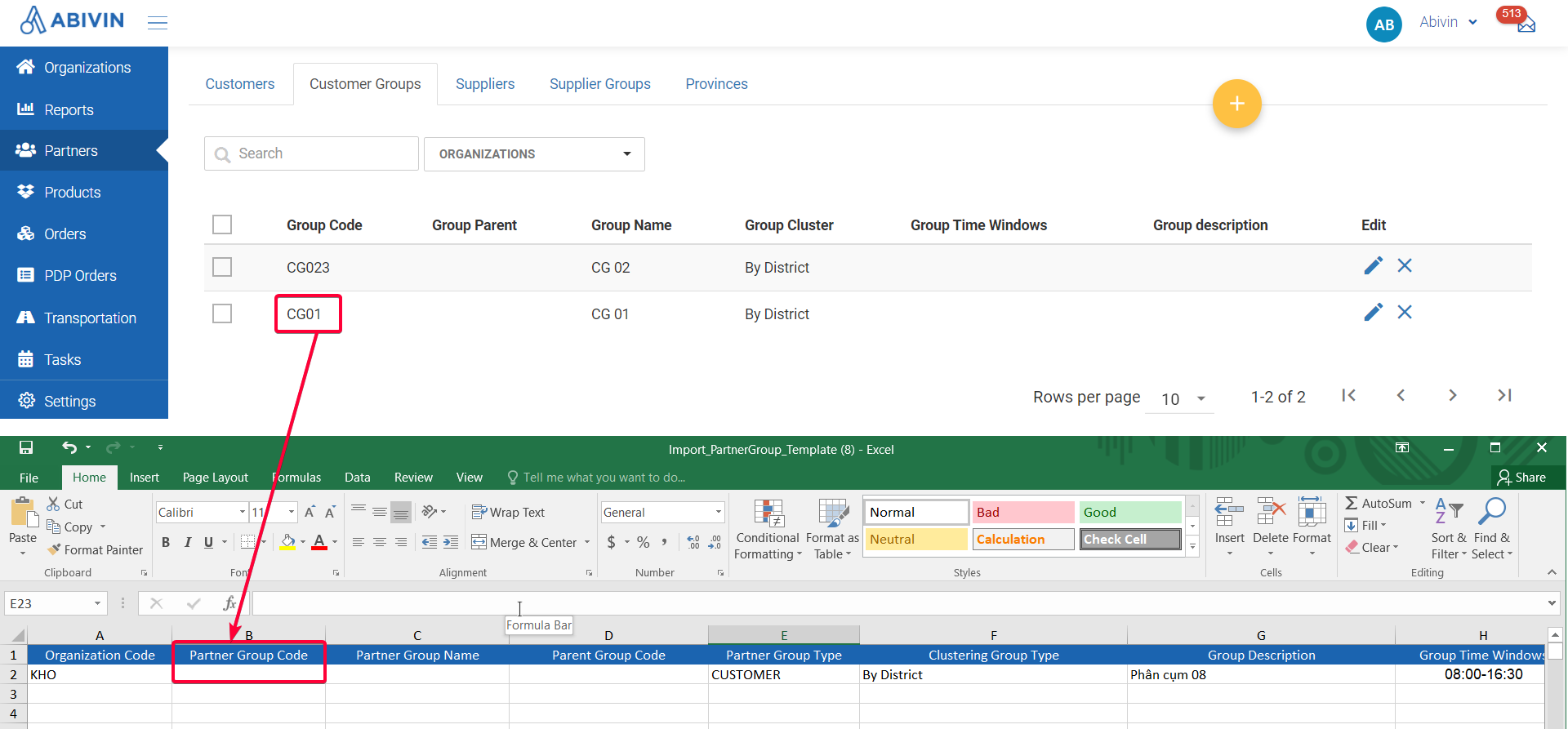Click the AB user avatar
1568x729 pixels.
coord(1383,24)
